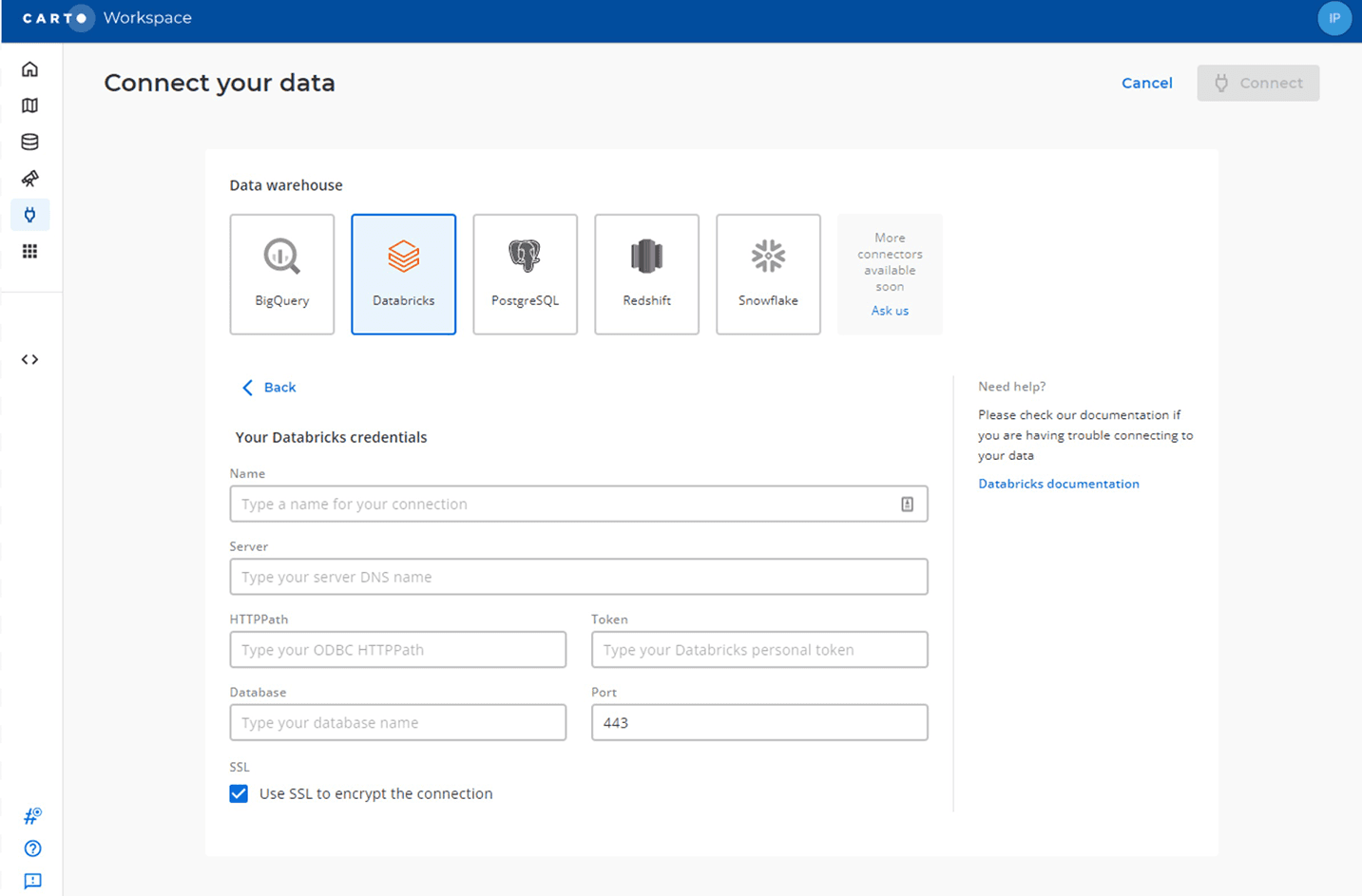Open the Connections plug icon
This screenshot has width=1362, height=896.
point(30,215)
